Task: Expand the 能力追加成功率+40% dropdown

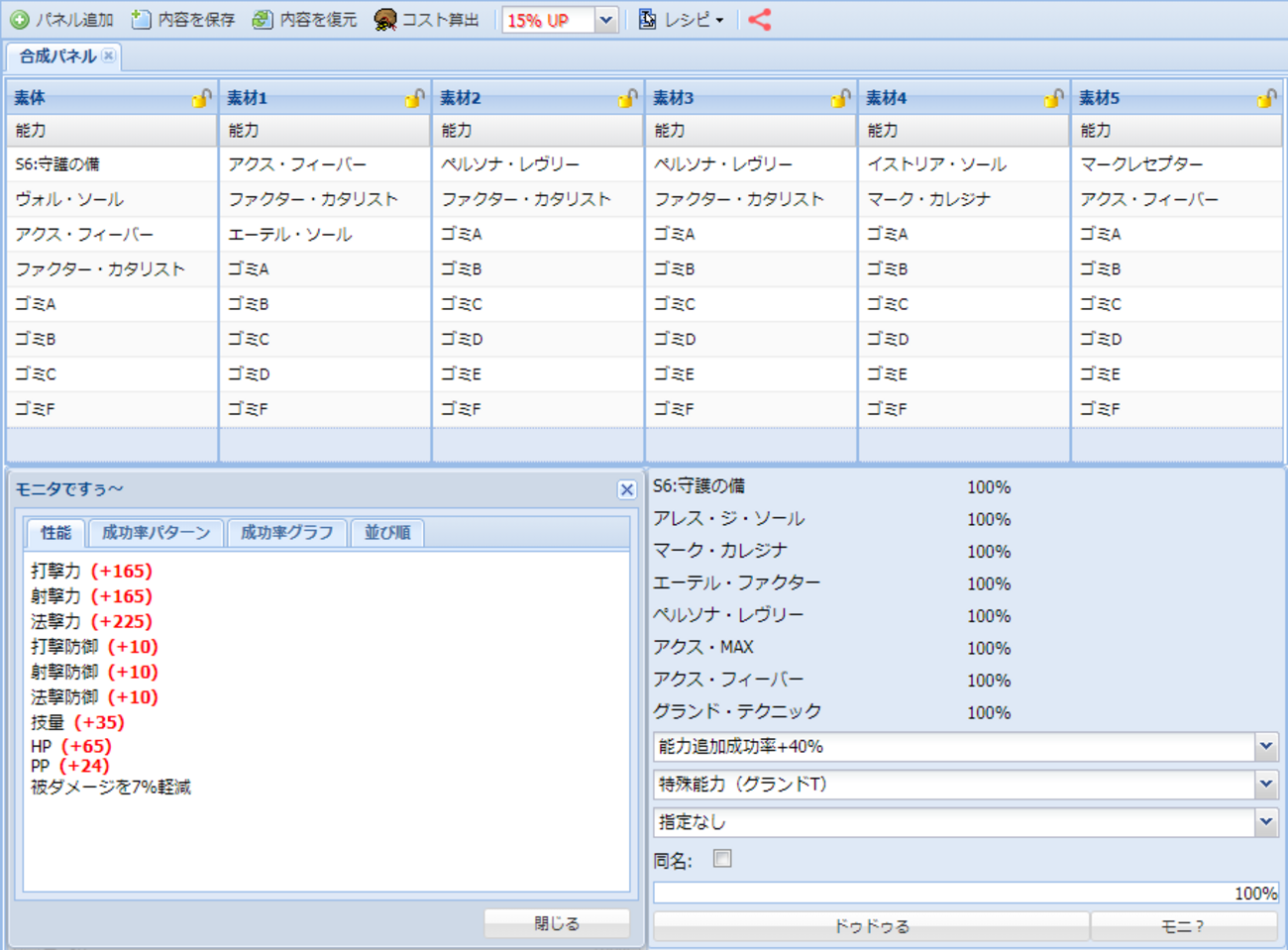Action: click(1265, 747)
